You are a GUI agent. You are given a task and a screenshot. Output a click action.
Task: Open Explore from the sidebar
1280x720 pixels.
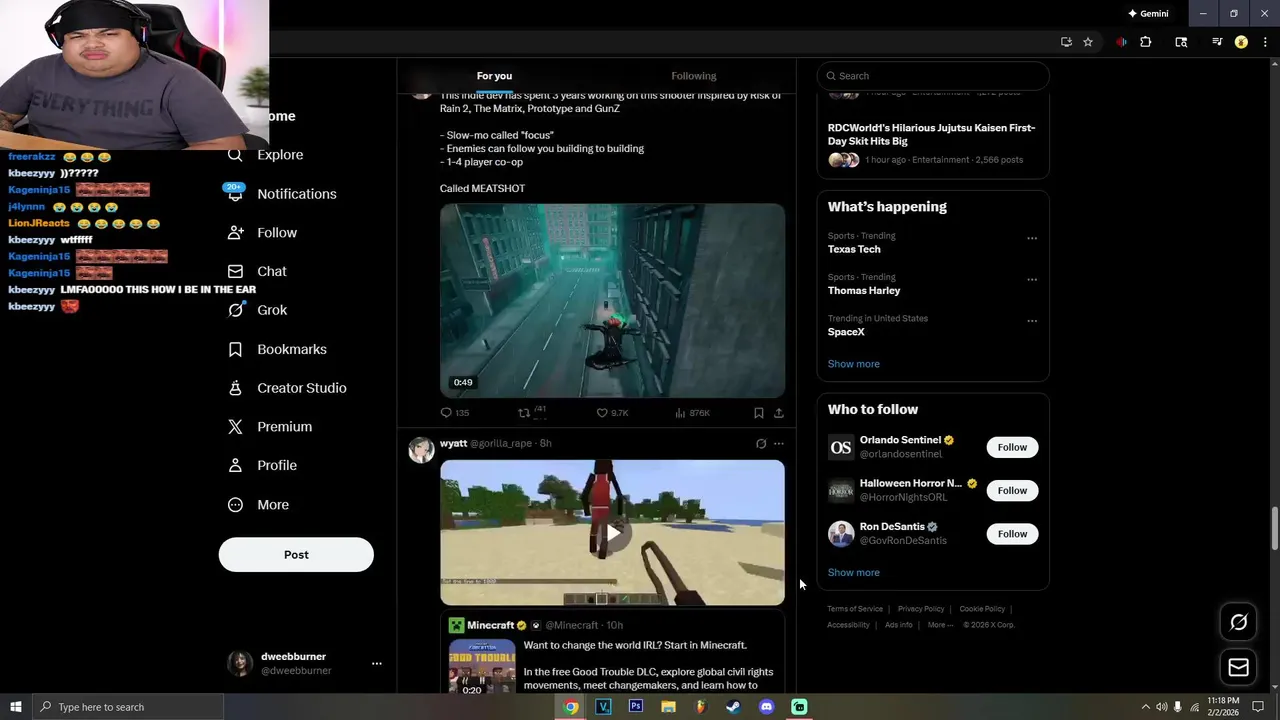[x=265, y=155]
